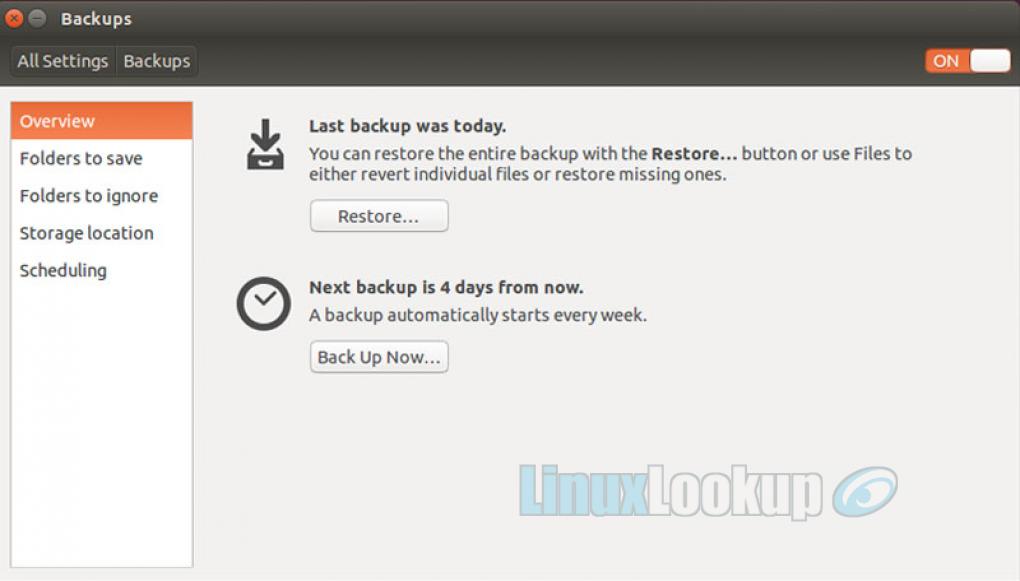1020x581 pixels.
Task: Click the LinuxLookup swirl logo icon
Action: [x=865, y=491]
